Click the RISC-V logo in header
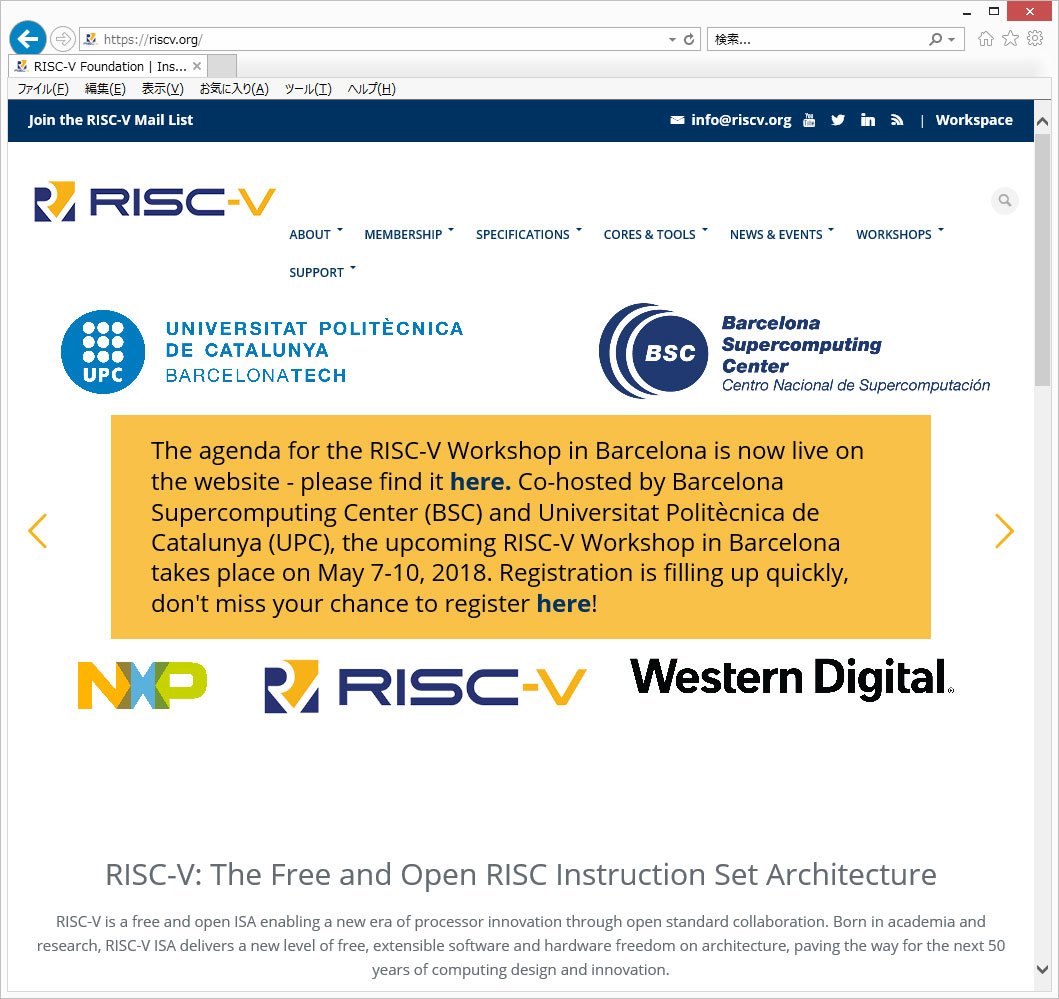 155,201
